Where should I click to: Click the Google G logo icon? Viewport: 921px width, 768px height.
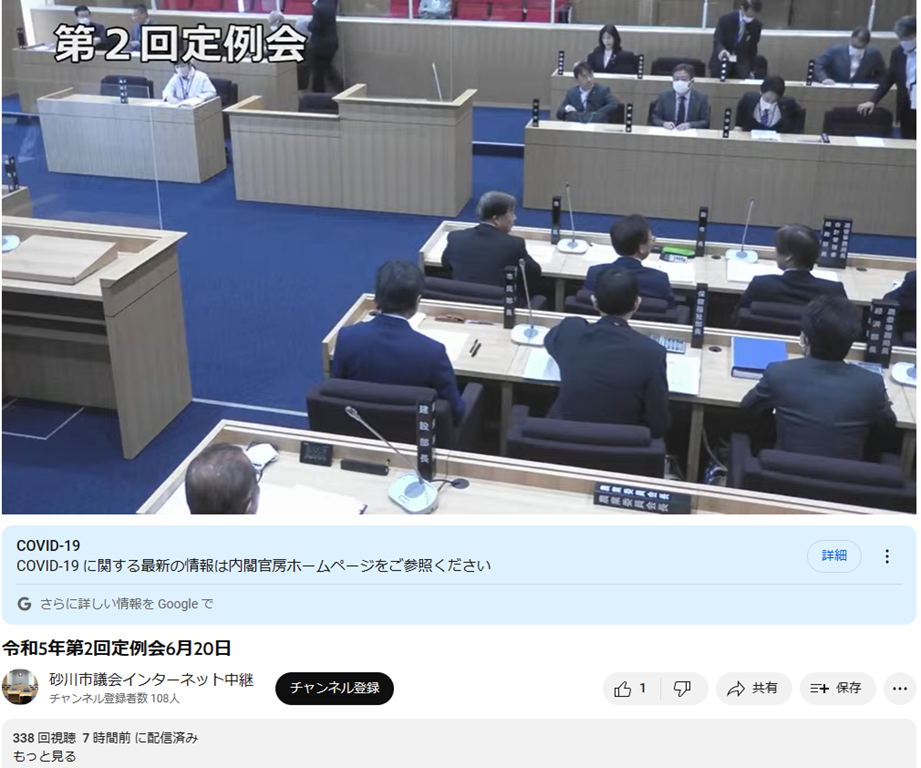point(24,604)
